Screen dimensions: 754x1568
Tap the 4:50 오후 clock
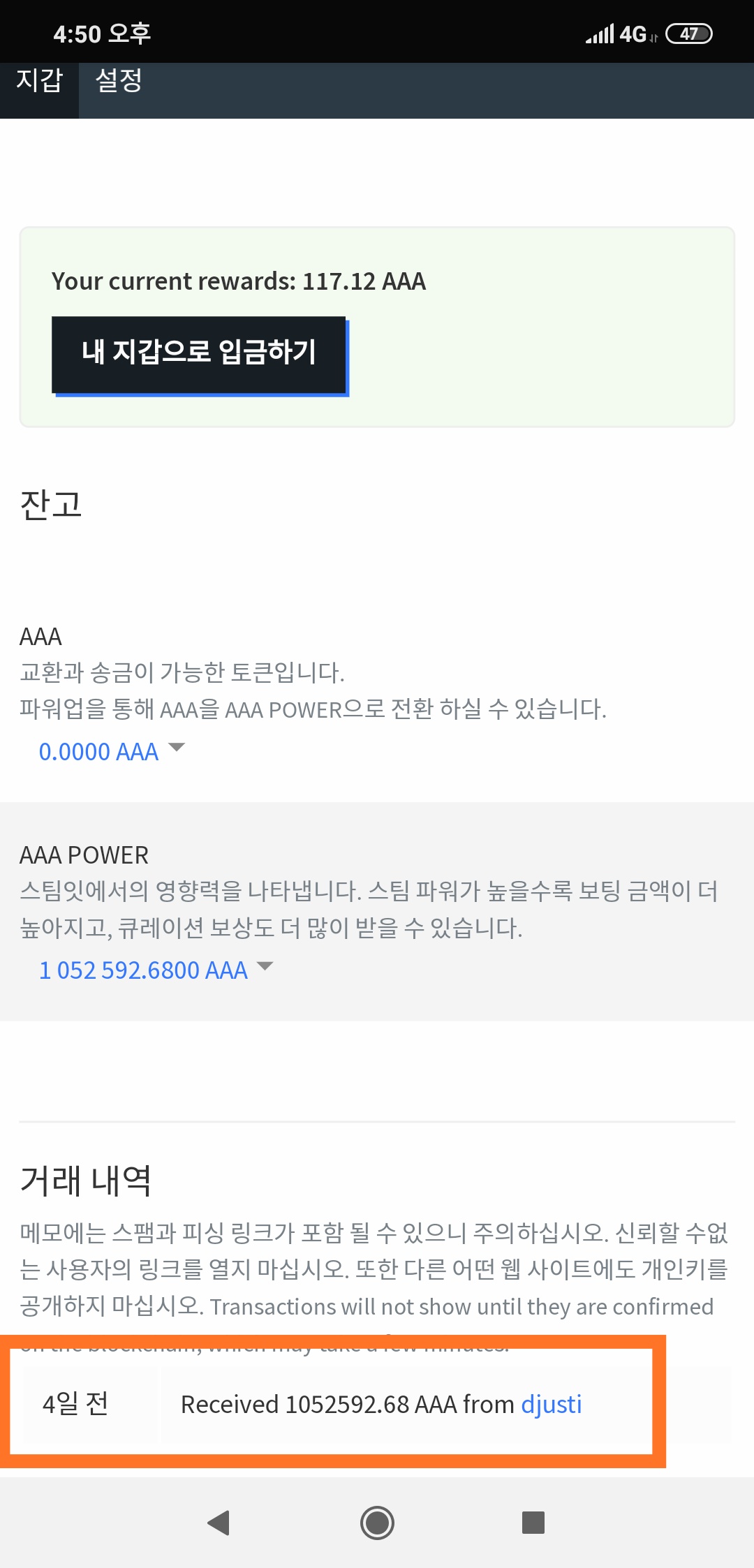pyautogui.click(x=102, y=34)
